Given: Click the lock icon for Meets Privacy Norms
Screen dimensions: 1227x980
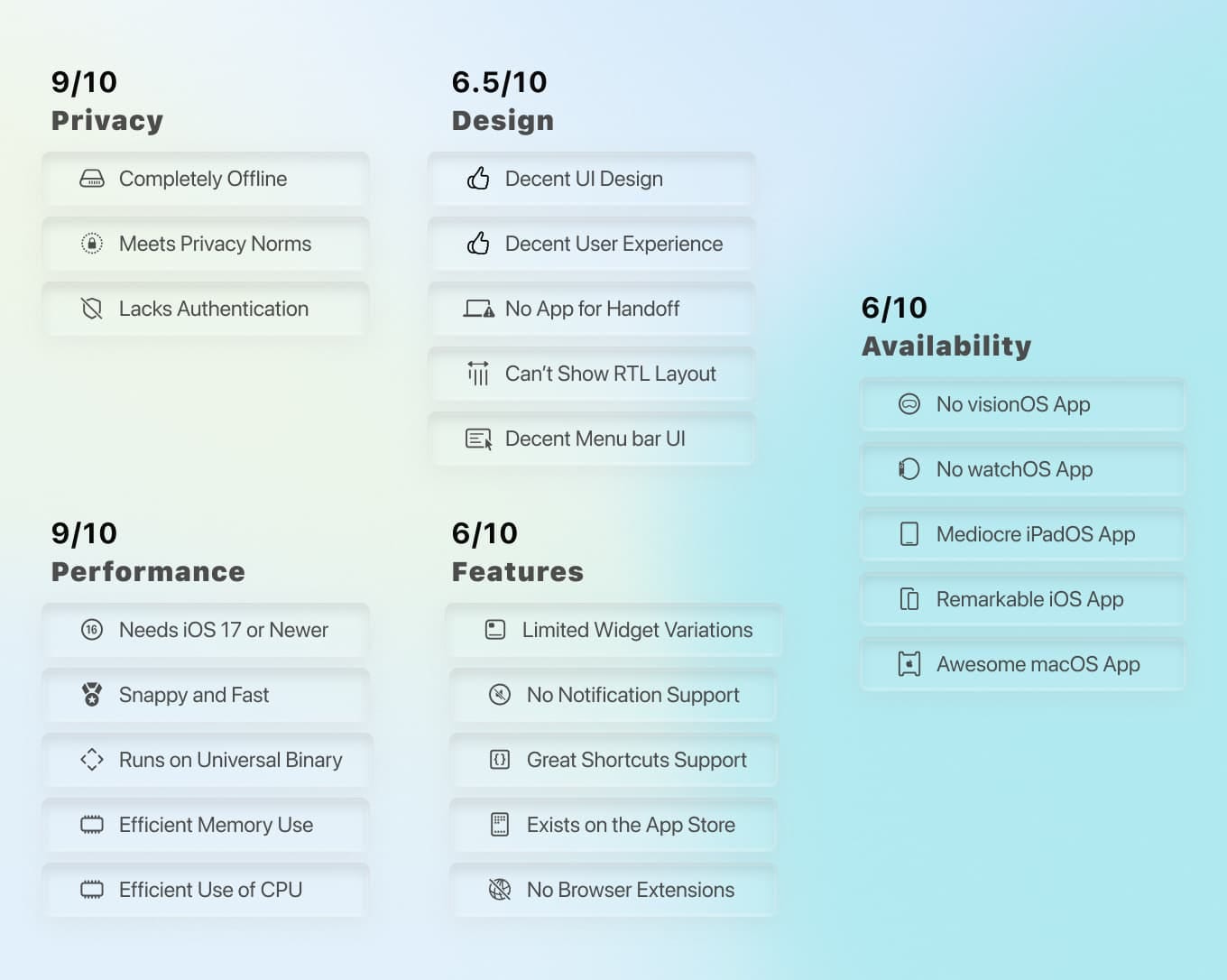Looking at the screenshot, I should tap(92, 244).
